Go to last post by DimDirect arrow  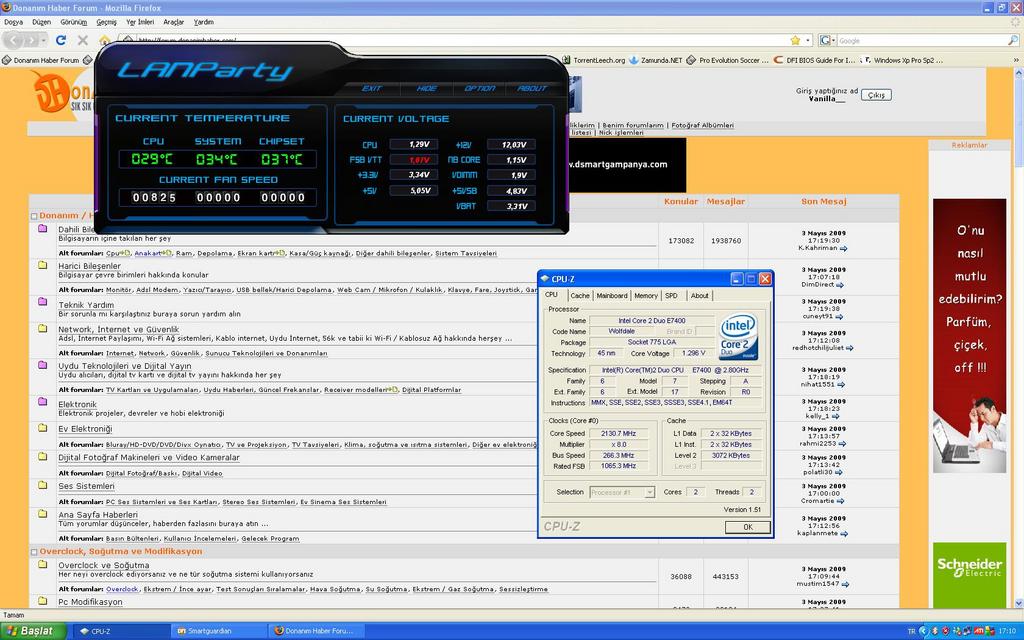coord(840,285)
